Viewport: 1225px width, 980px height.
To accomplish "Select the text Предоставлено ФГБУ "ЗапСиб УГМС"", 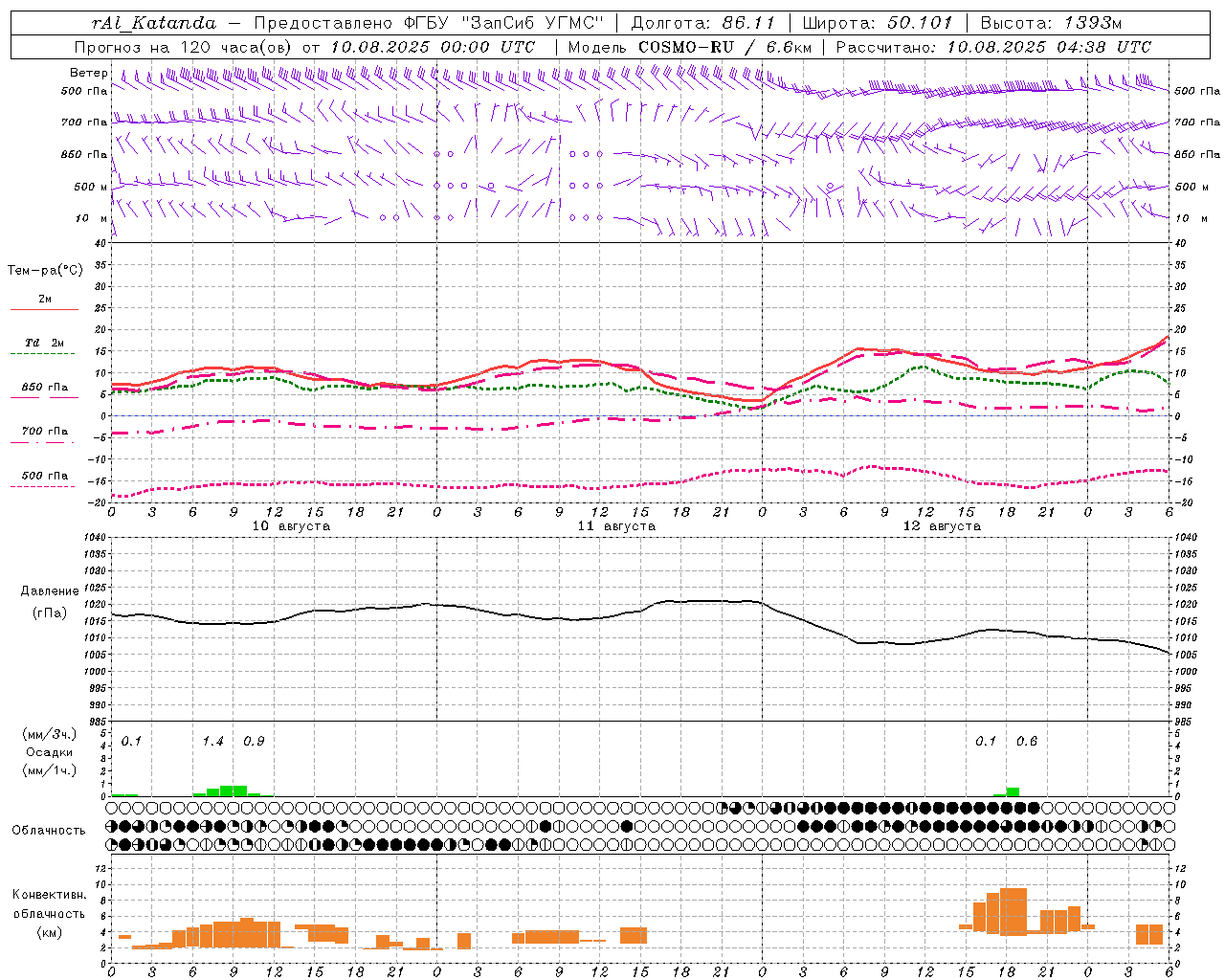I will click(x=429, y=23).
